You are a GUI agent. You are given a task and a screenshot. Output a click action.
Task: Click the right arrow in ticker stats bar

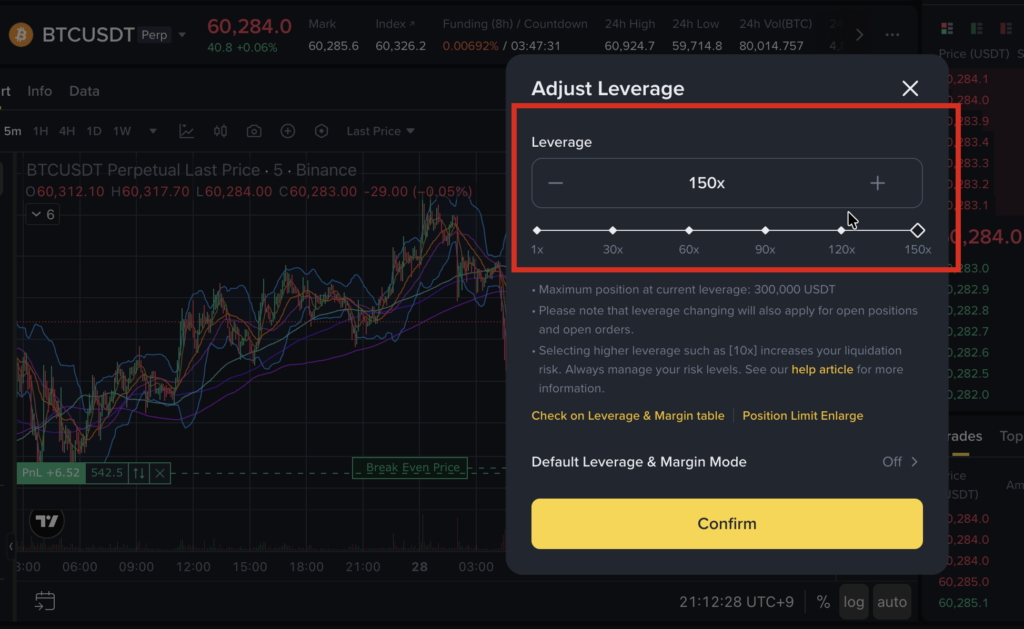point(859,35)
